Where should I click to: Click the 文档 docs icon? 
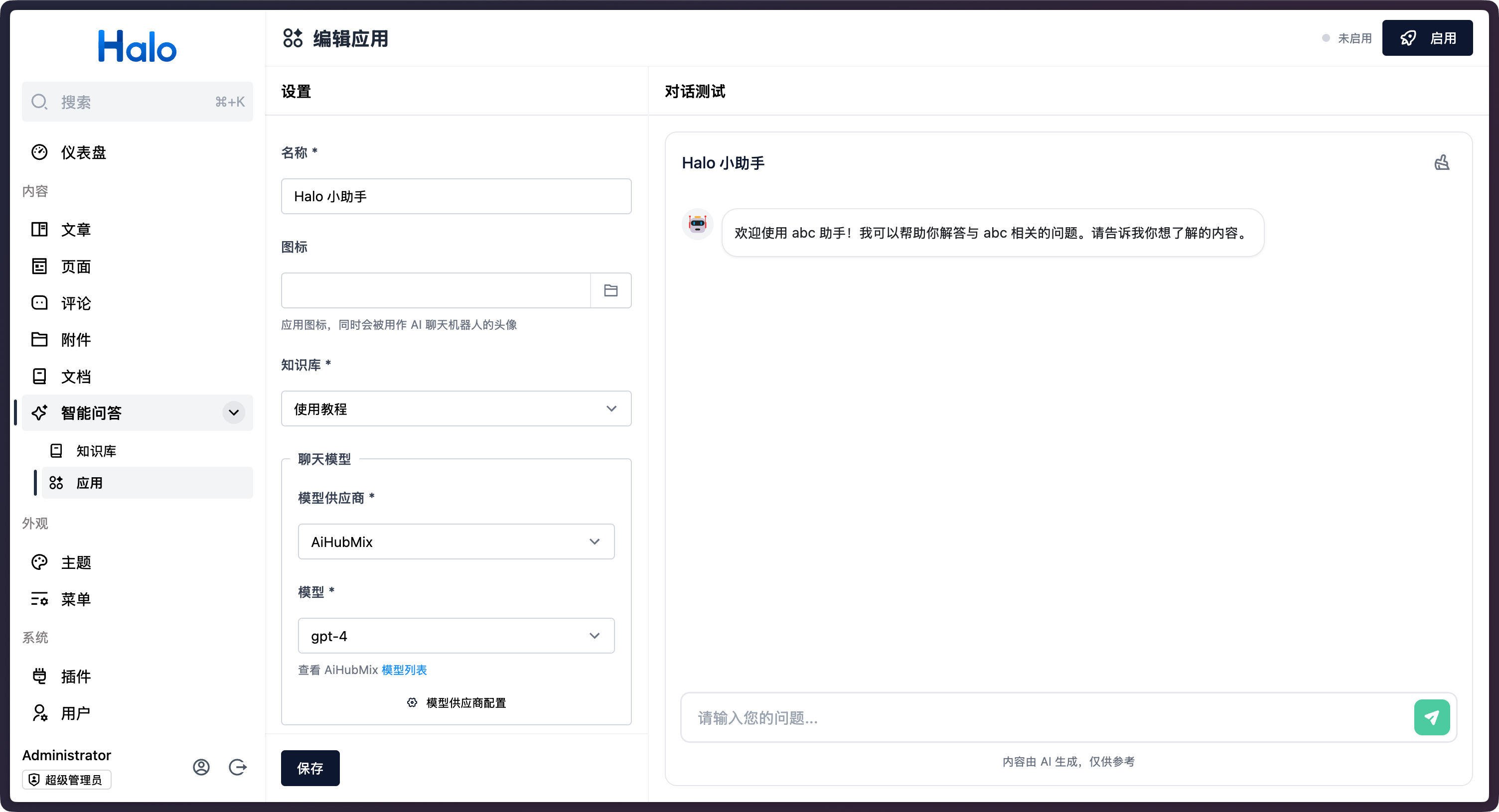pos(39,376)
